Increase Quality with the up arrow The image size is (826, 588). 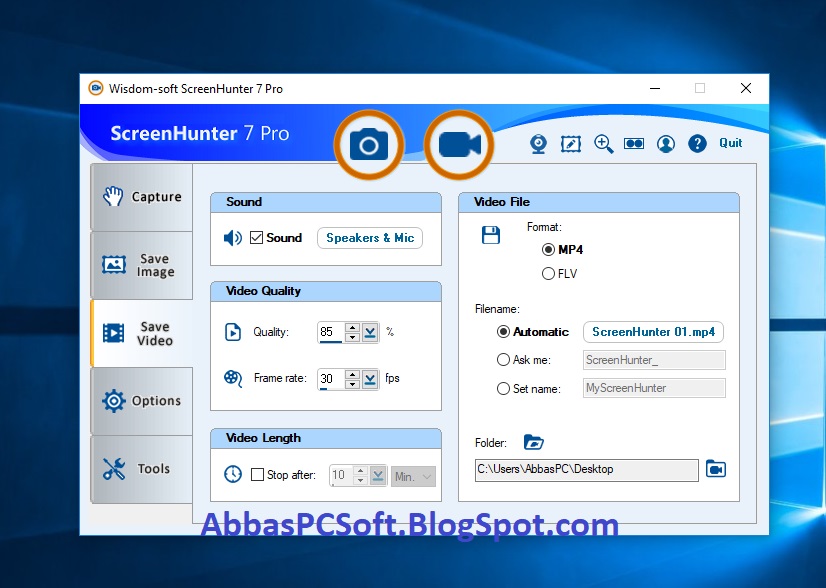352,328
